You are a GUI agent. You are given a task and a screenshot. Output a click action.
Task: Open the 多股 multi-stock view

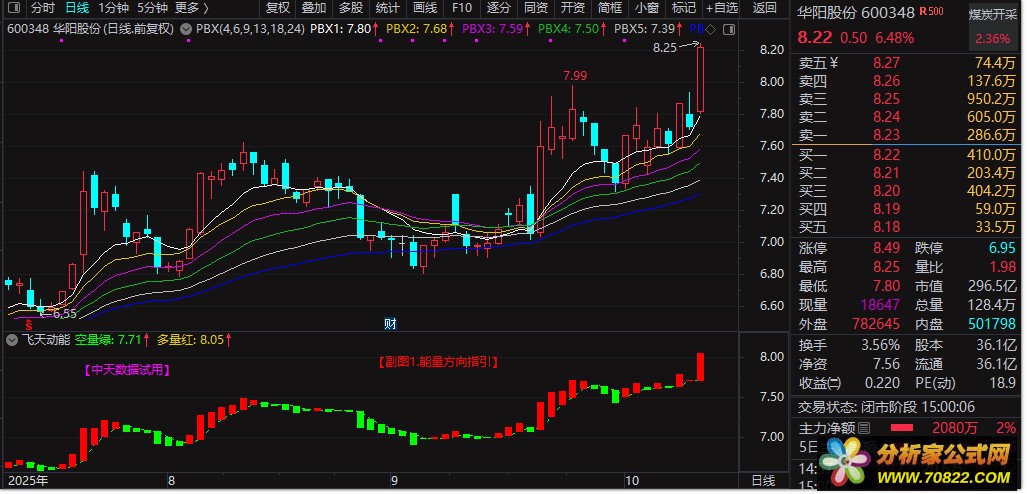[x=351, y=9]
